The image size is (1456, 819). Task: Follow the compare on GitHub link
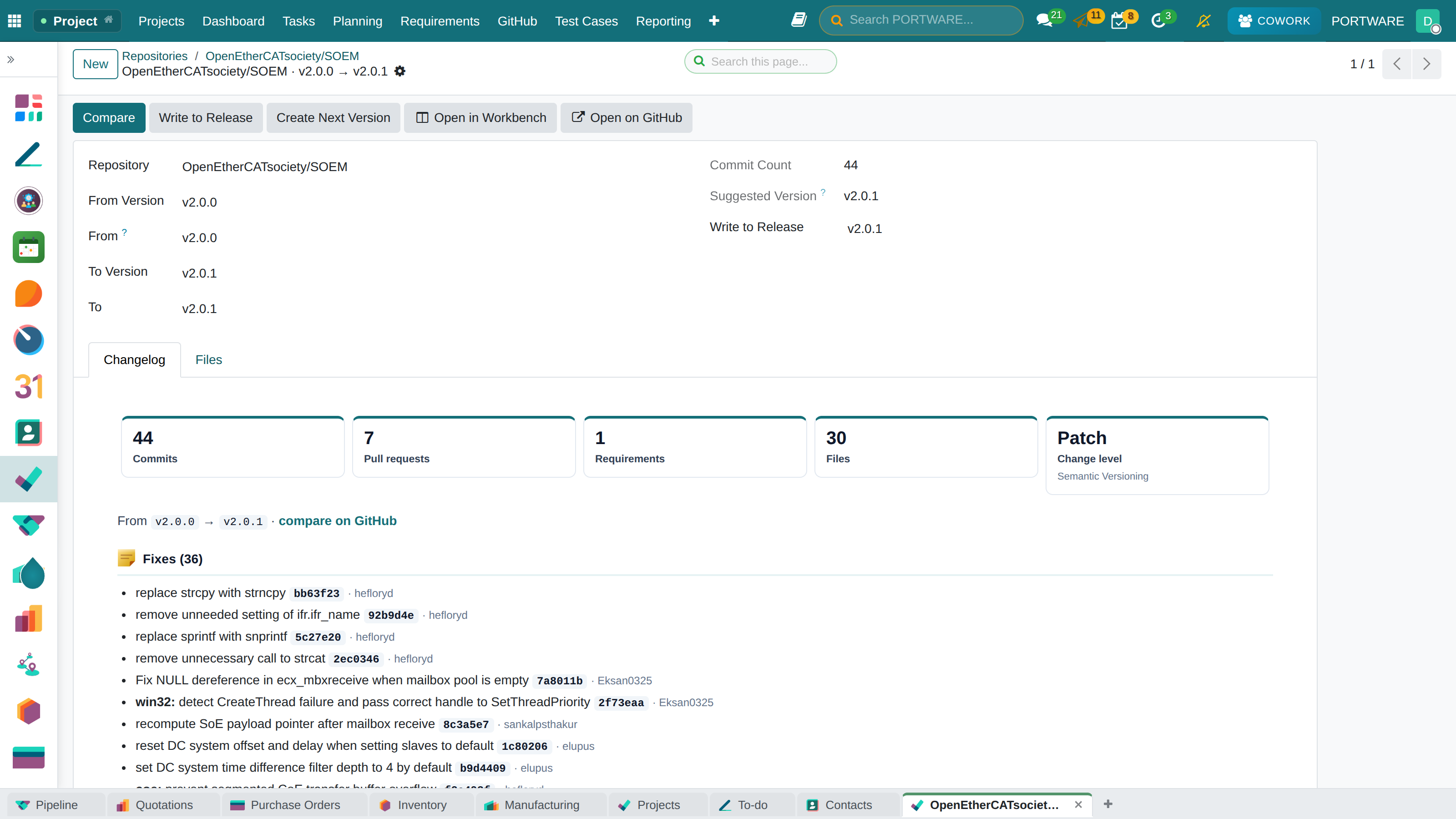[x=338, y=521]
